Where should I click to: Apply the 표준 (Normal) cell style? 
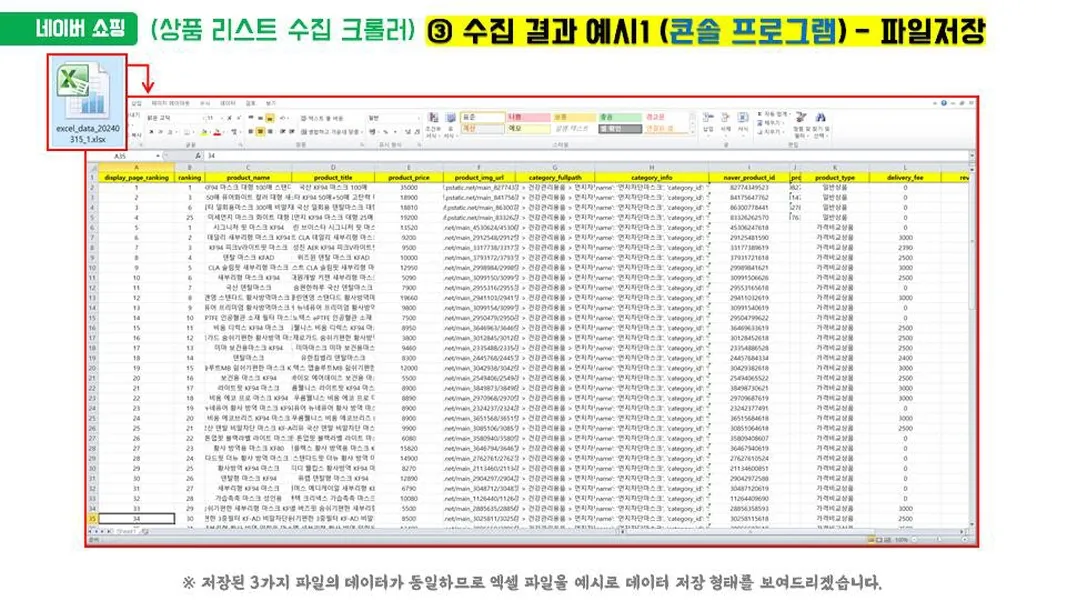click(483, 117)
